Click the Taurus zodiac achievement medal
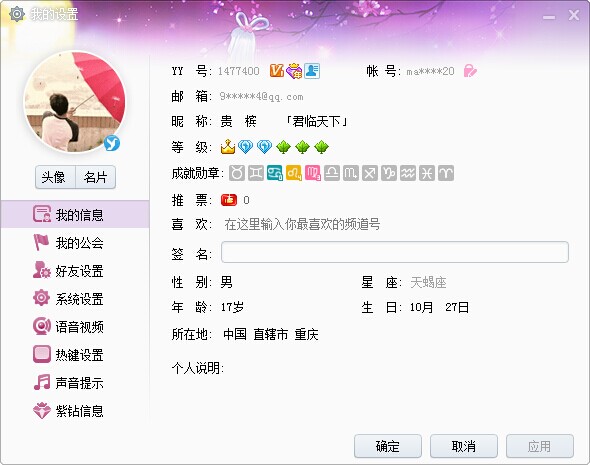The height and width of the screenshot is (465, 590). click(237, 173)
